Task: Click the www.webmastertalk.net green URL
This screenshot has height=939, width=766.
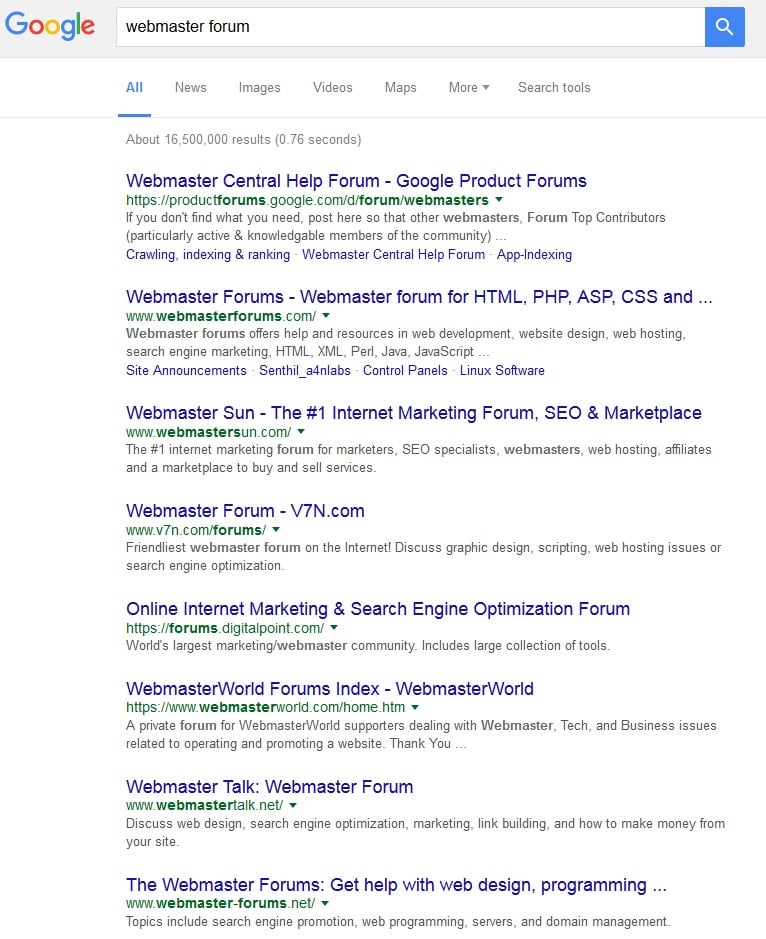Action: tap(204, 805)
